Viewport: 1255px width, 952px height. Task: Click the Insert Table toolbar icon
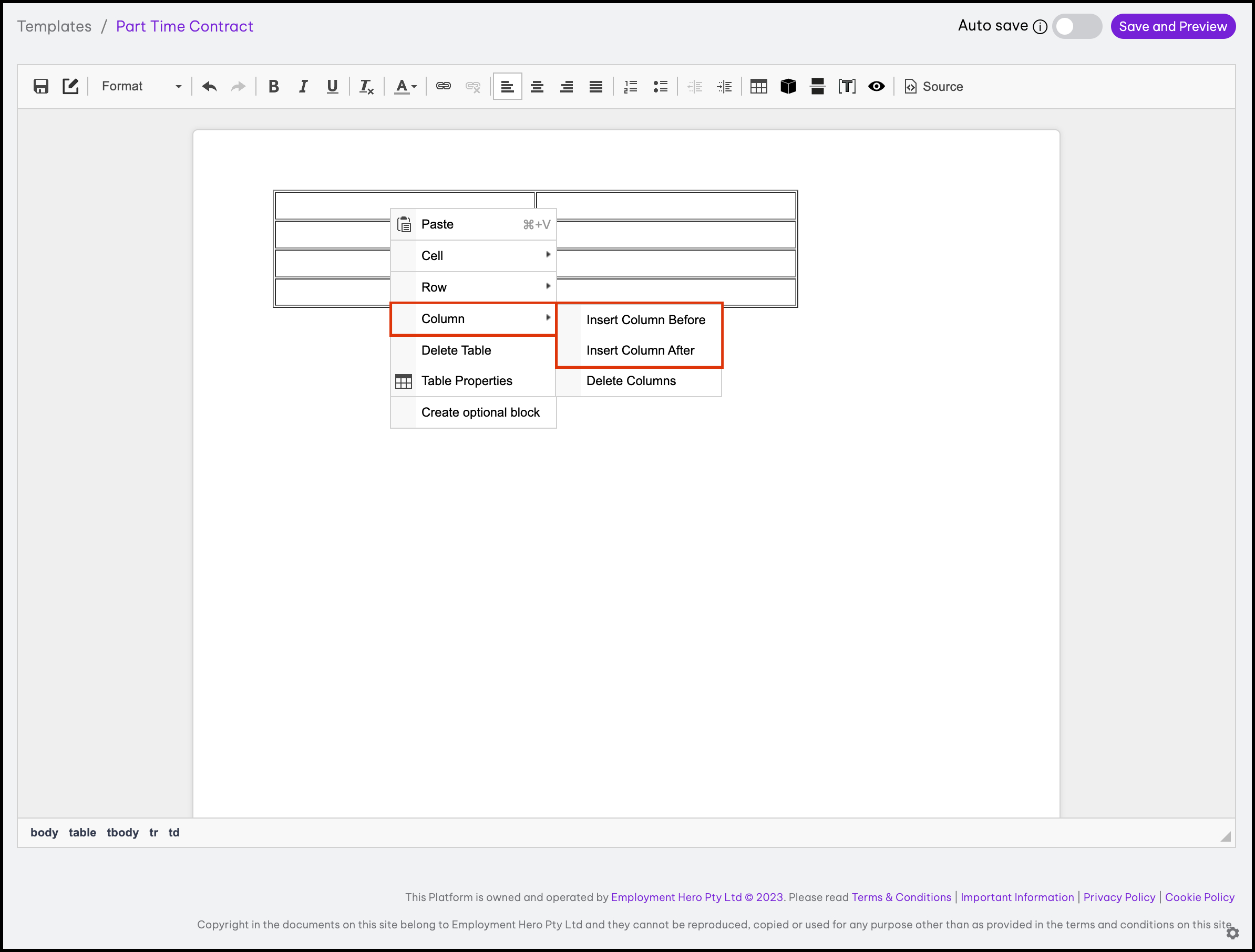[x=758, y=86]
